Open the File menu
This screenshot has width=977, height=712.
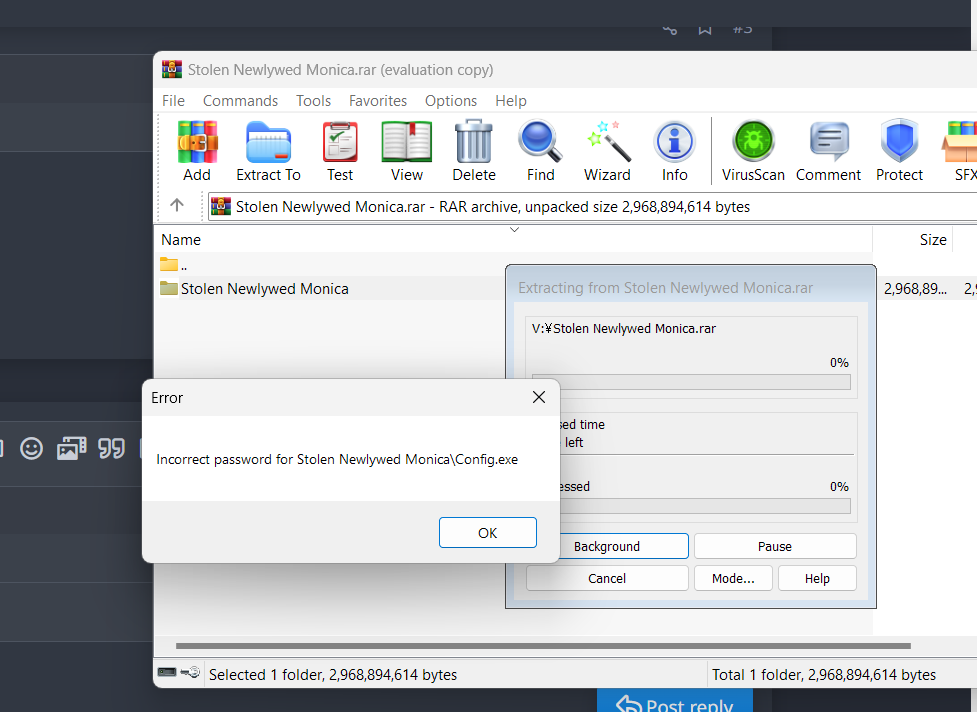coord(173,101)
